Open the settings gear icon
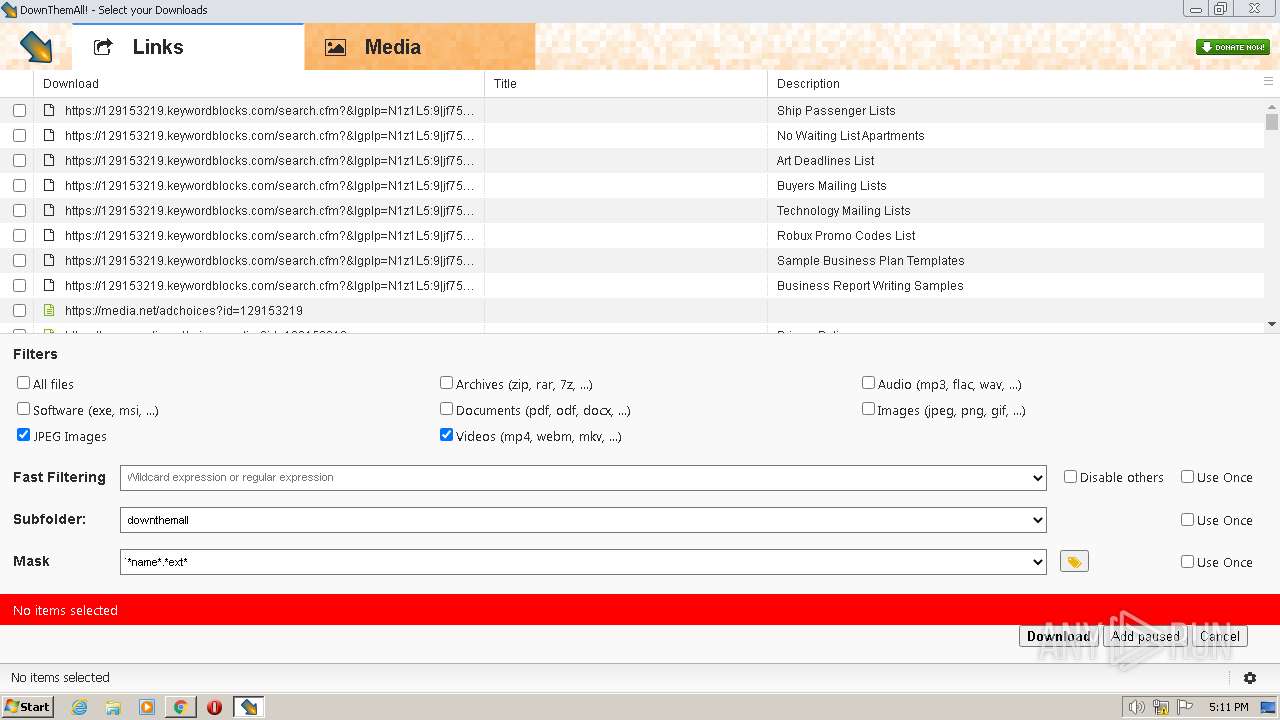The height and width of the screenshot is (720, 1280). pyautogui.click(x=1250, y=678)
